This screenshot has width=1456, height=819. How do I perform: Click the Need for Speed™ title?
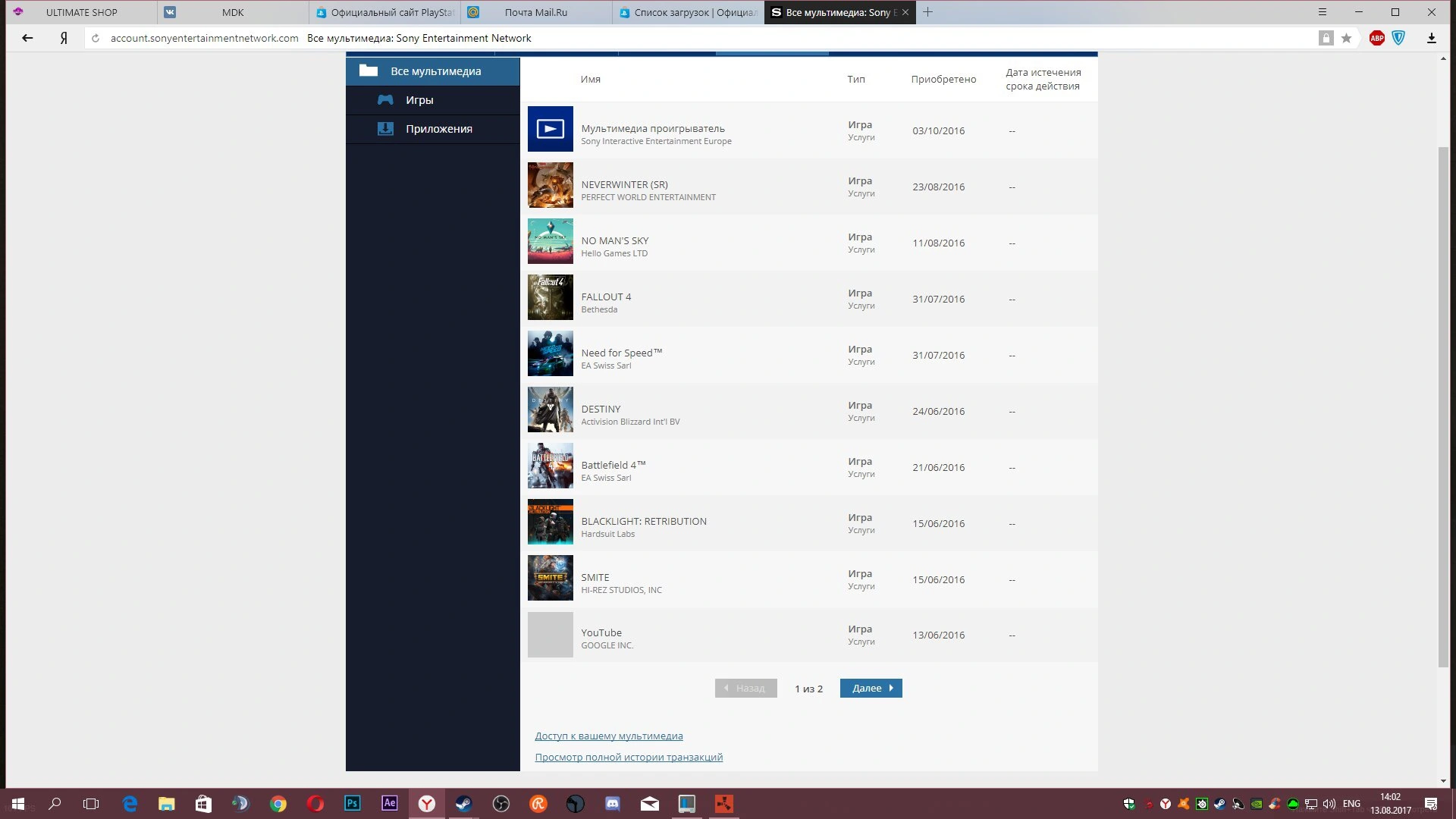[622, 353]
